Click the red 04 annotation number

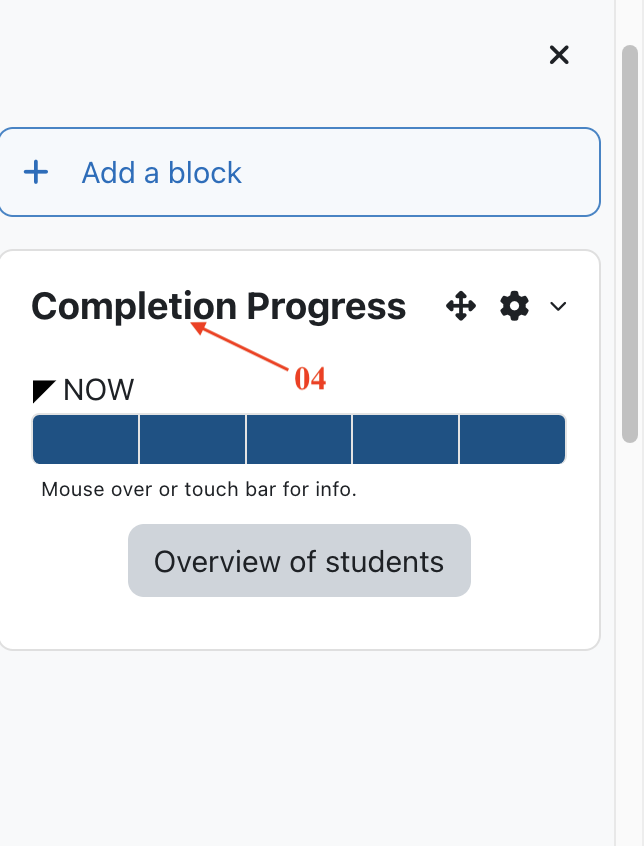pos(310,378)
